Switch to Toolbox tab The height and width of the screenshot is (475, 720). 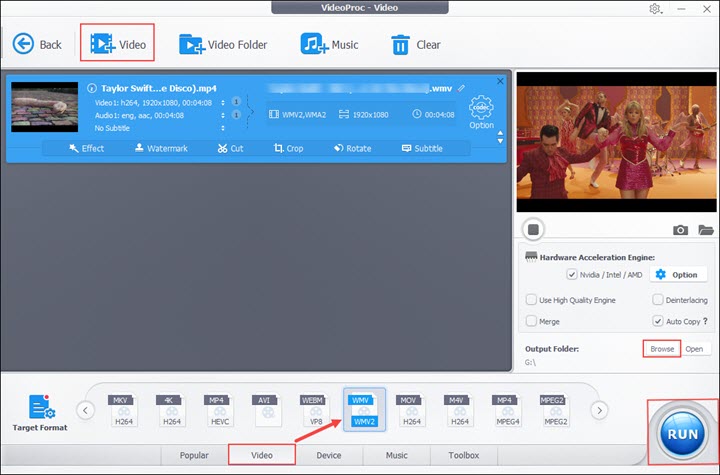[x=464, y=455]
